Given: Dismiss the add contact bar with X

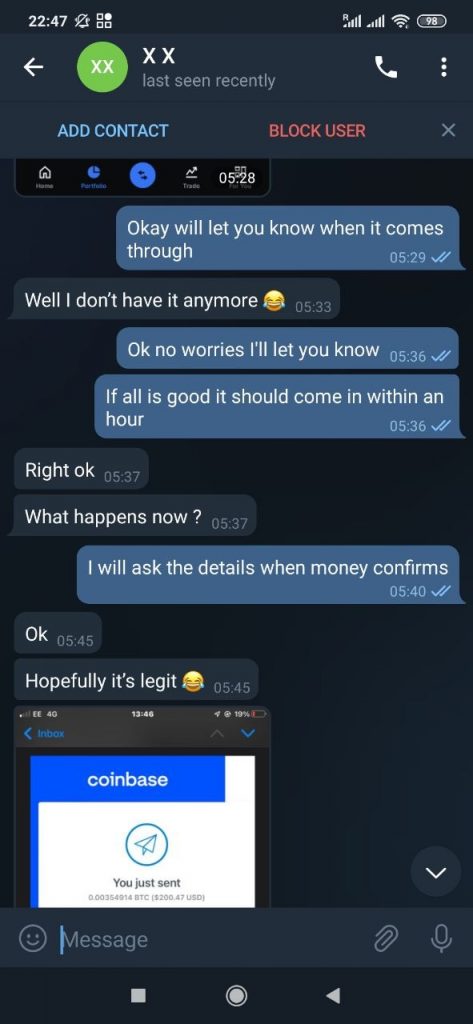Looking at the screenshot, I should pyautogui.click(x=448, y=130).
